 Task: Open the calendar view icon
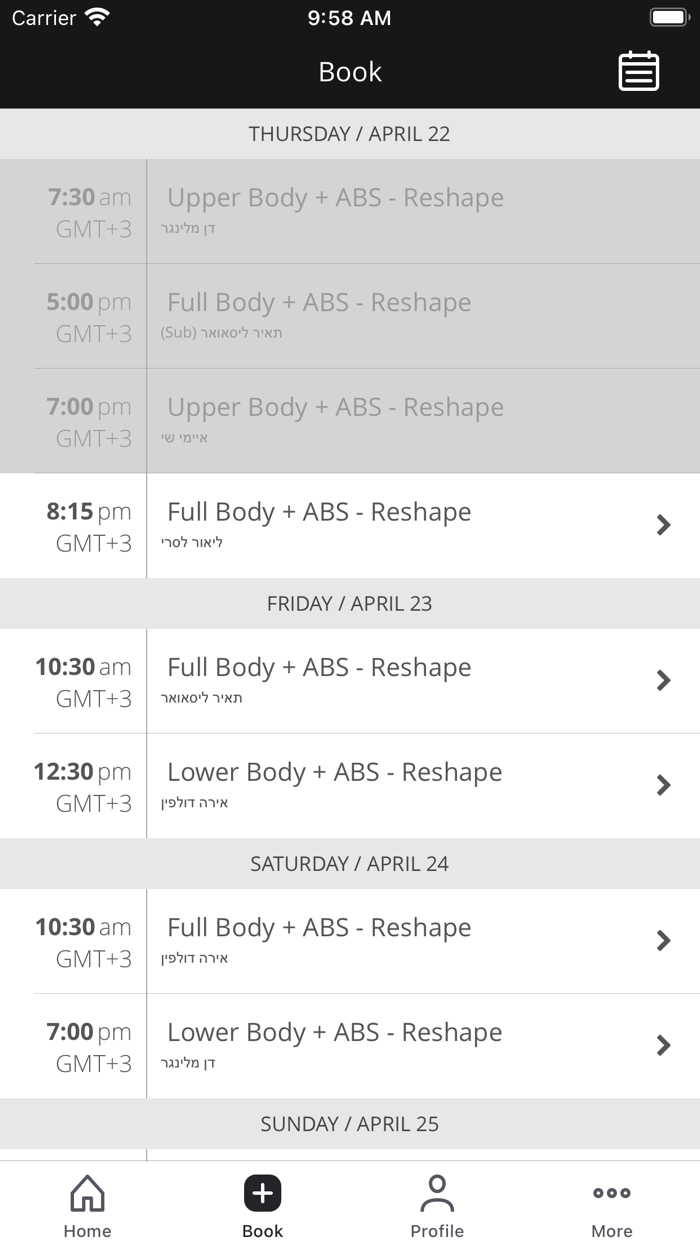tap(638, 72)
